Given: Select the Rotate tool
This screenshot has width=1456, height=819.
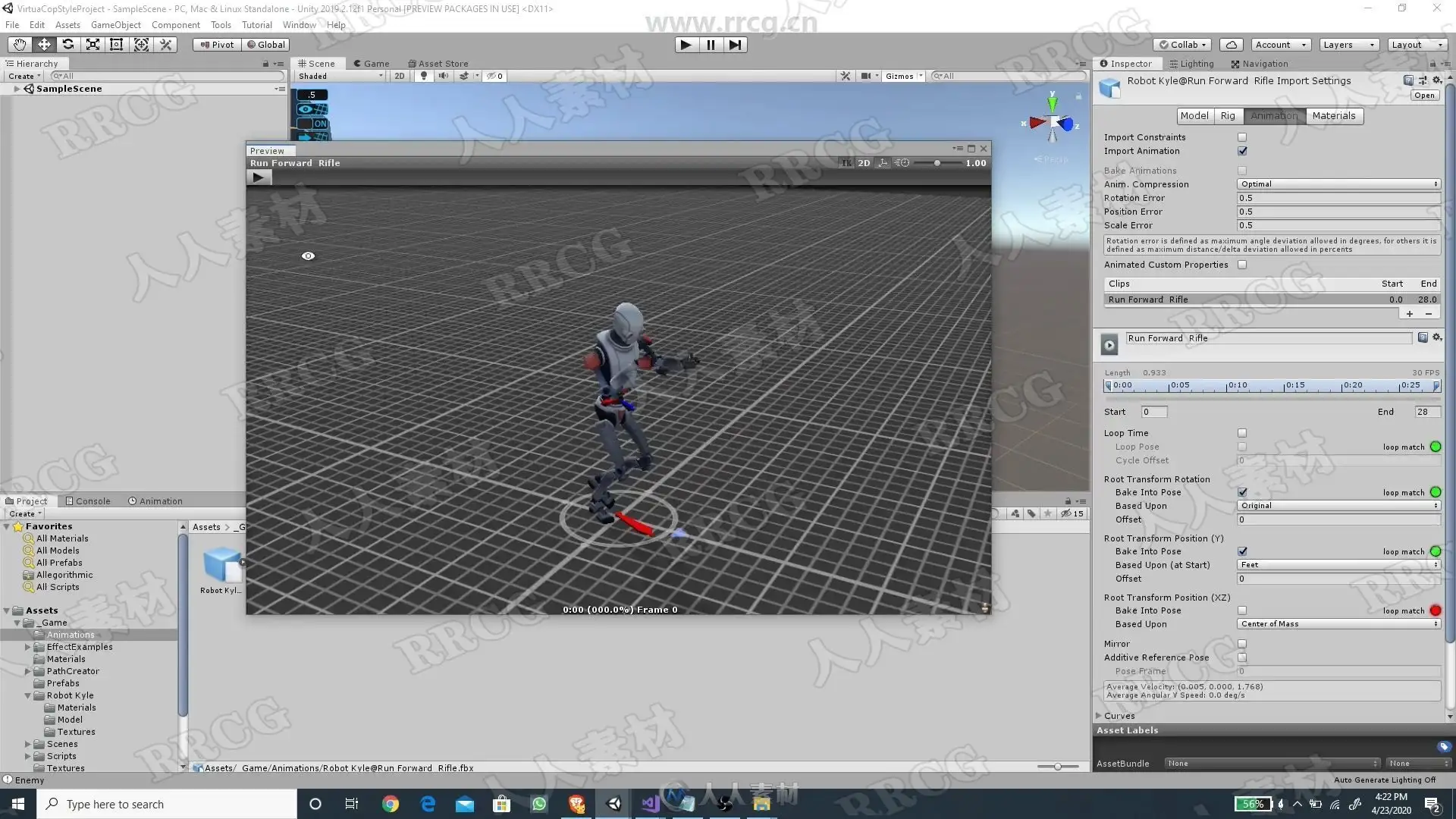Looking at the screenshot, I should (68, 45).
